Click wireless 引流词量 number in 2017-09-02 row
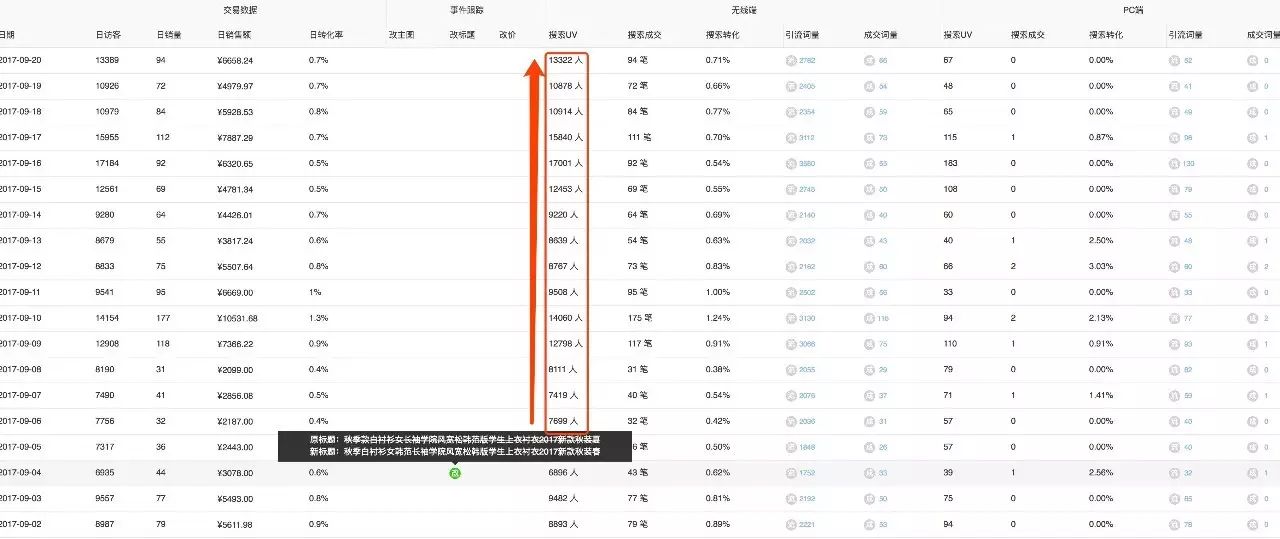 click(808, 524)
